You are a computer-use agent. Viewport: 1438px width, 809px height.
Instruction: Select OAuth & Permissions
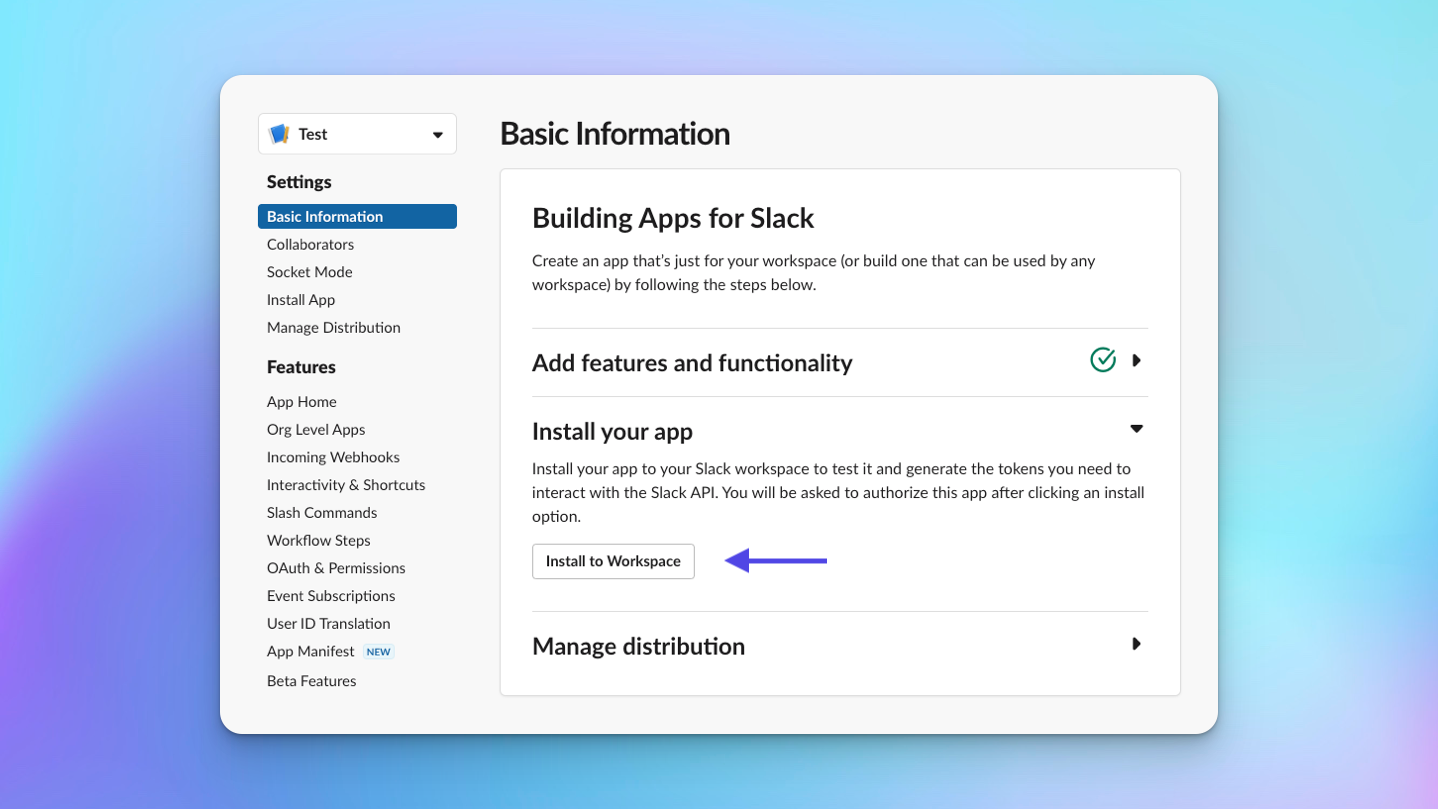[x=335, y=568]
